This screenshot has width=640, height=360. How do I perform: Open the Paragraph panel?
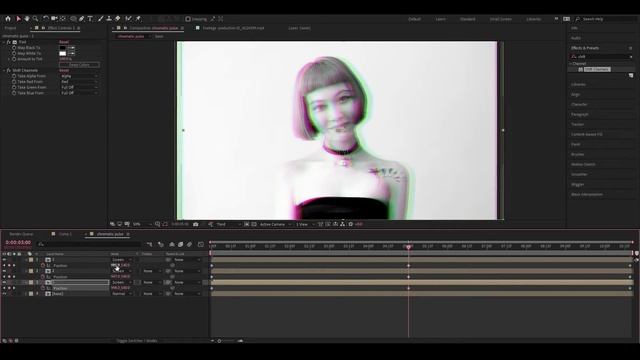click(x=580, y=115)
